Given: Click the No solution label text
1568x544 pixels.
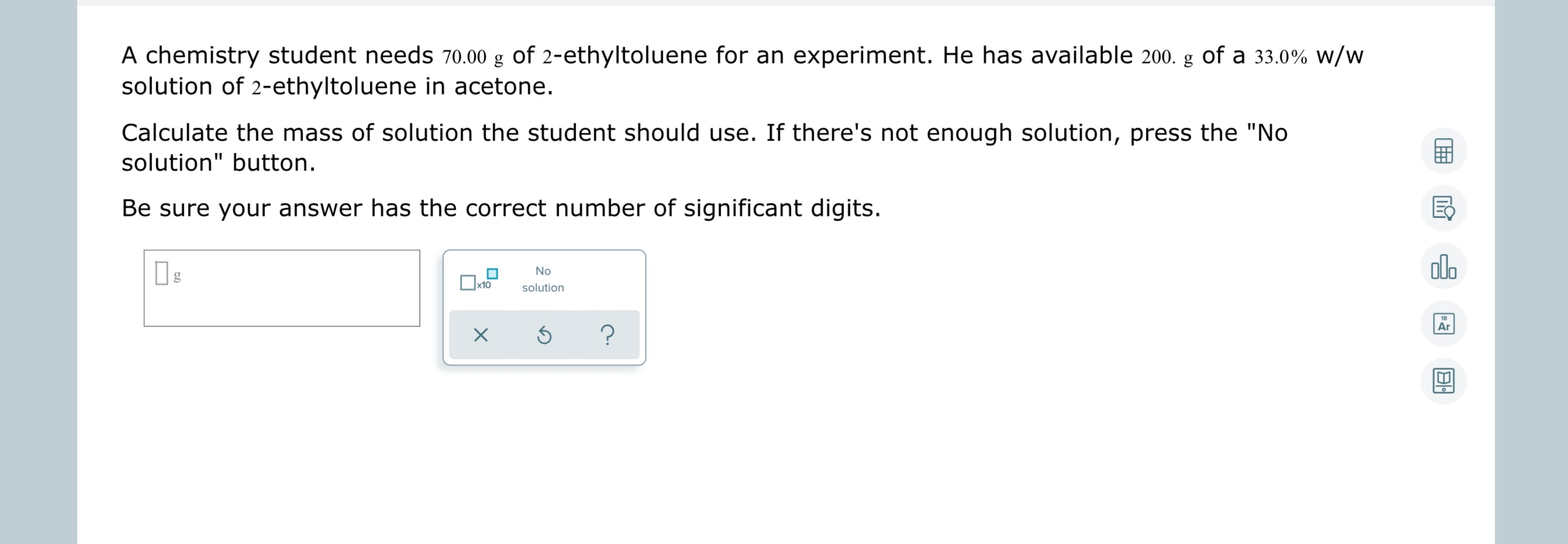Looking at the screenshot, I should tap(542, 279).
